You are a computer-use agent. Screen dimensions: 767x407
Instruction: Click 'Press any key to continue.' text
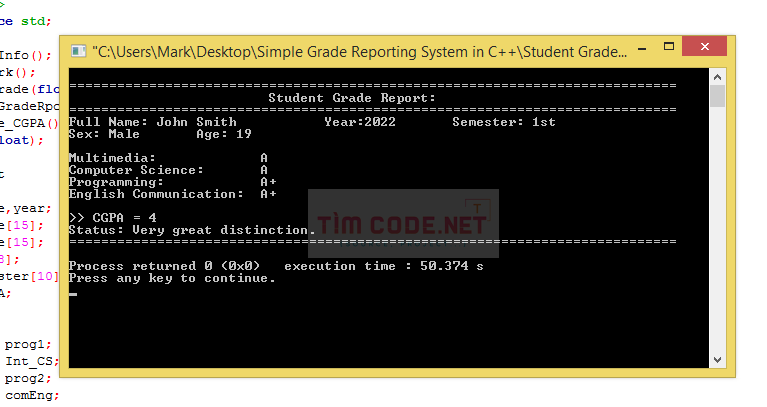click(x=172, y=278)
